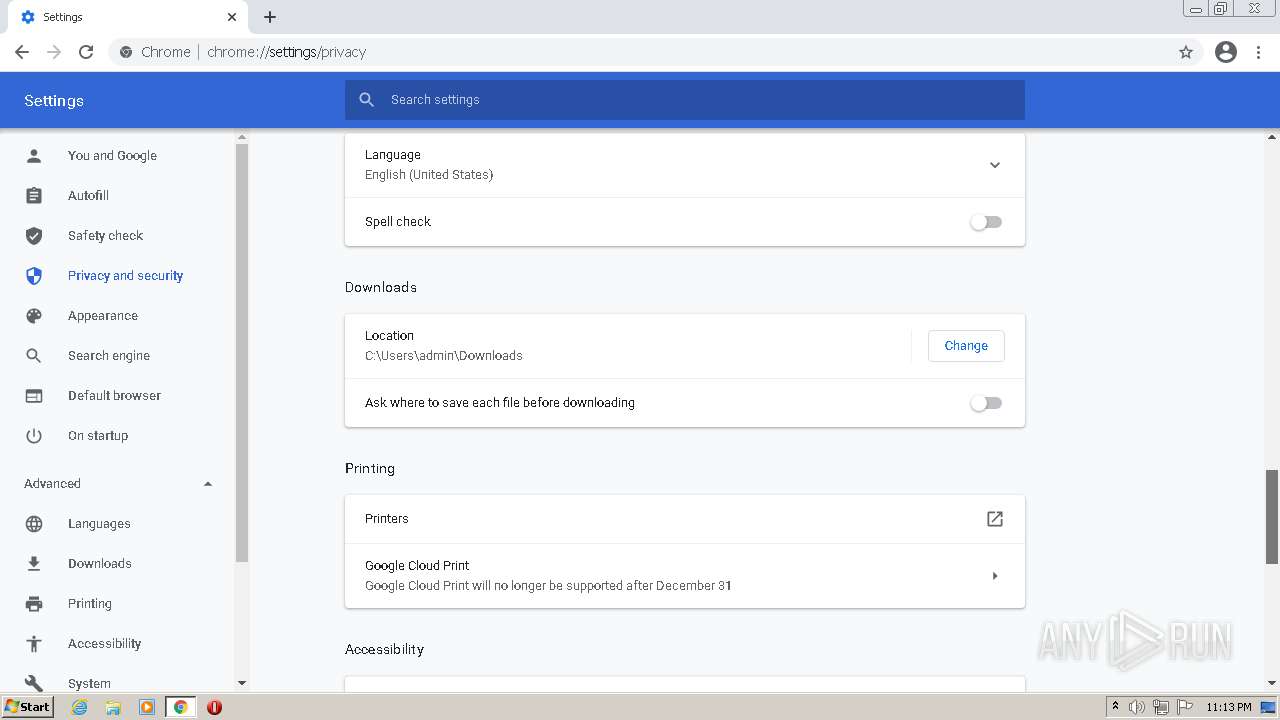Click the Appearance palette icon
This screenshot has width=1280, height=720.
[34, 316]
